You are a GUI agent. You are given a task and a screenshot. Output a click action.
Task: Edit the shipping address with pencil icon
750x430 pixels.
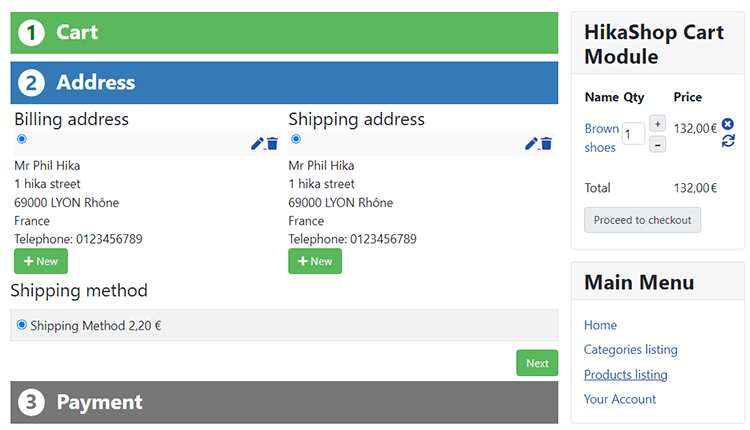[x=531, y=143]
